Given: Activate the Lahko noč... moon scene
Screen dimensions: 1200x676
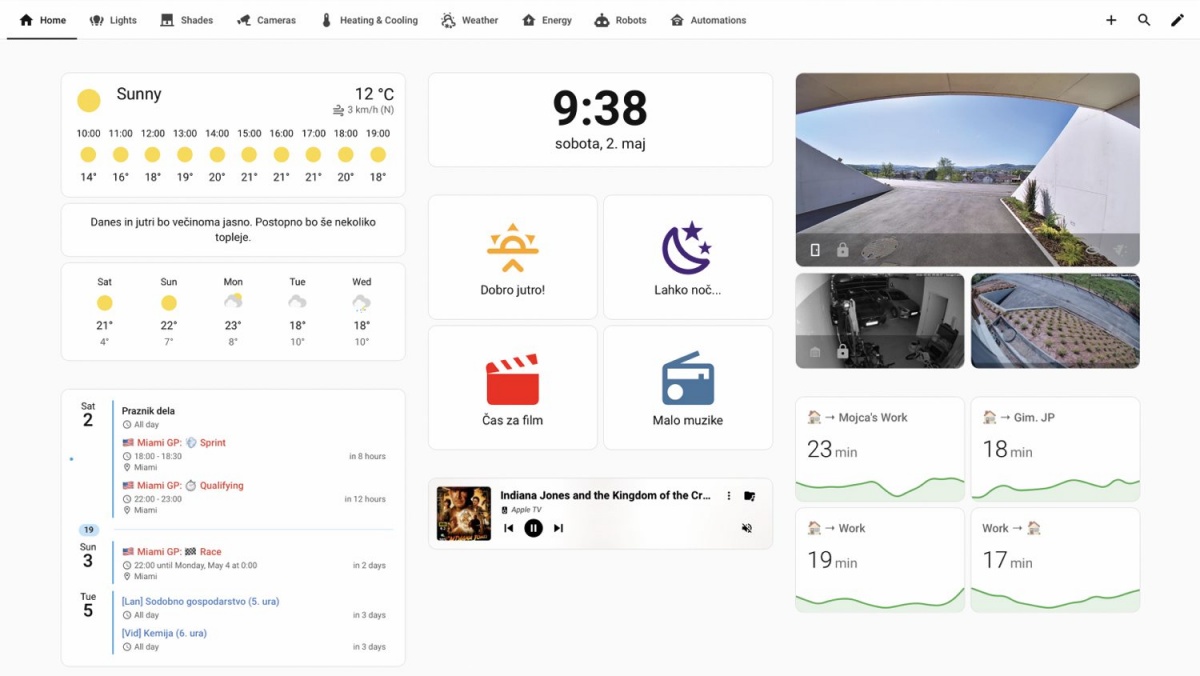Looking at the screenshot, I should point(688,257).
